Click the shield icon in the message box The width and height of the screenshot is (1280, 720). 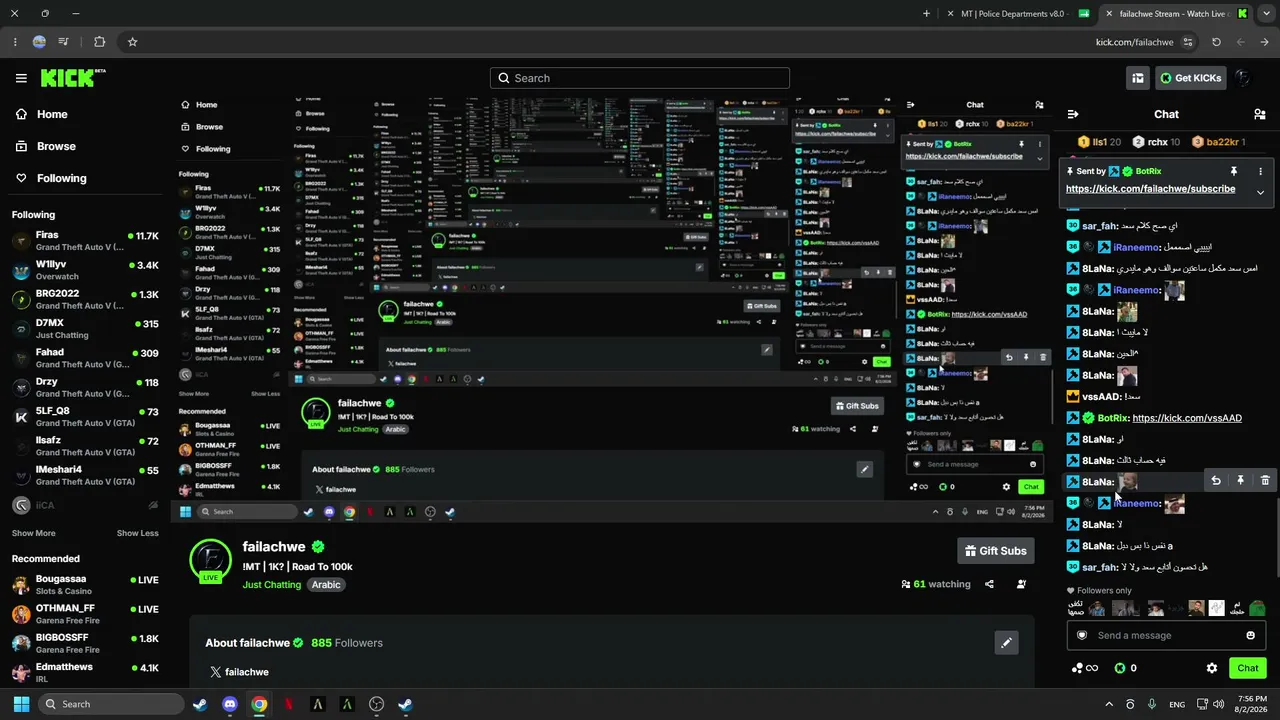click(x=1081, y=635)
